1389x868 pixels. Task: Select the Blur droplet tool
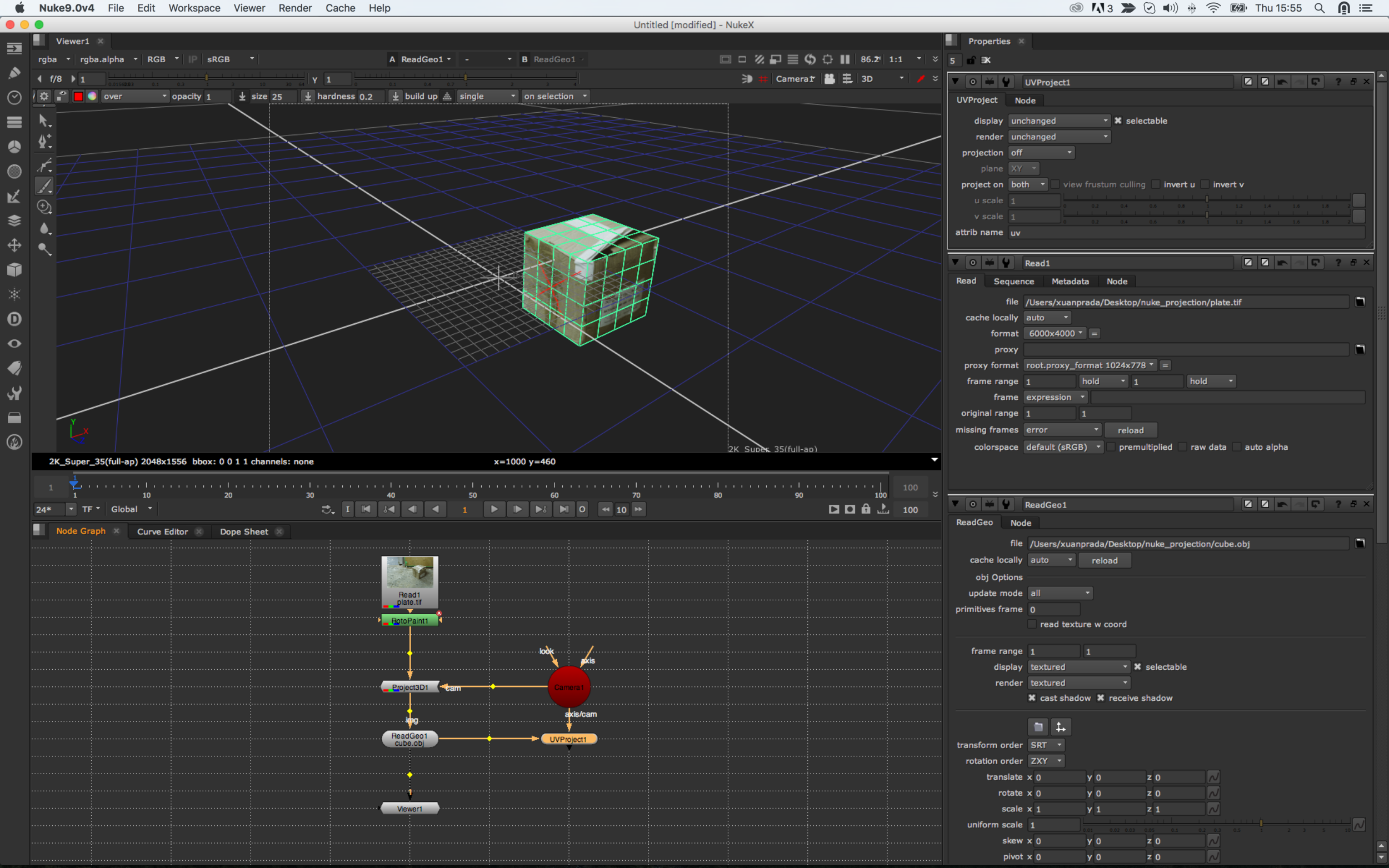pyautogui.click(x=44, y=228)
